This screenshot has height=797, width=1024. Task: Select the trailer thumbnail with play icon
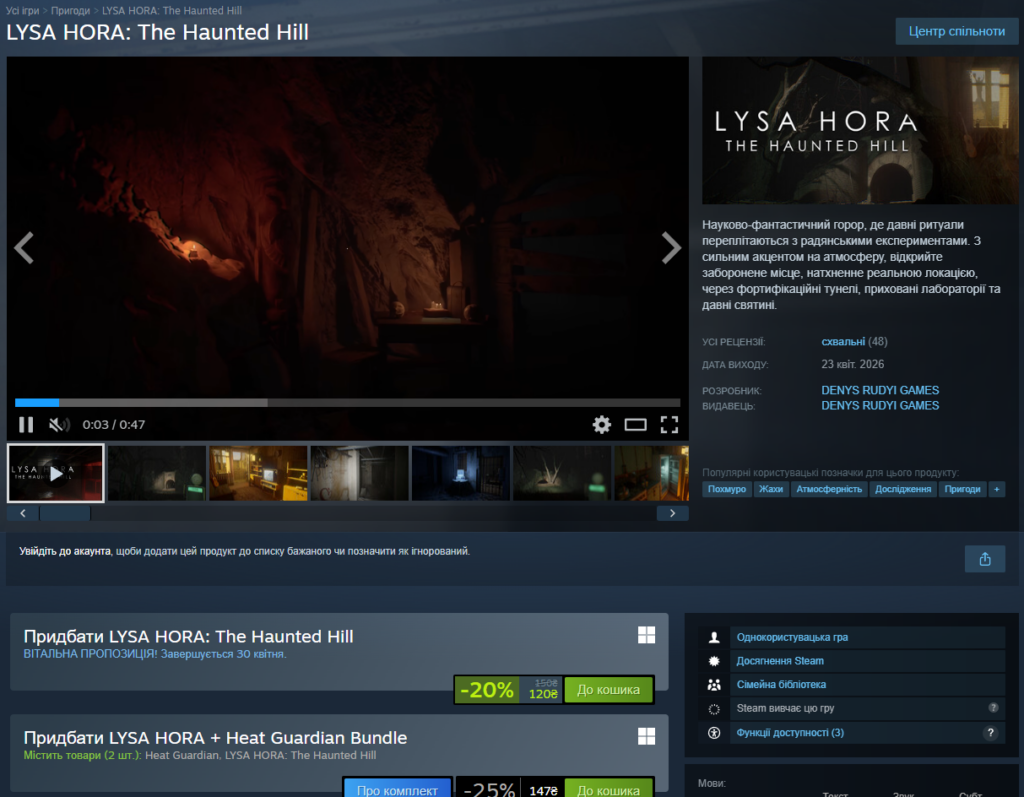tap(56, 473)
